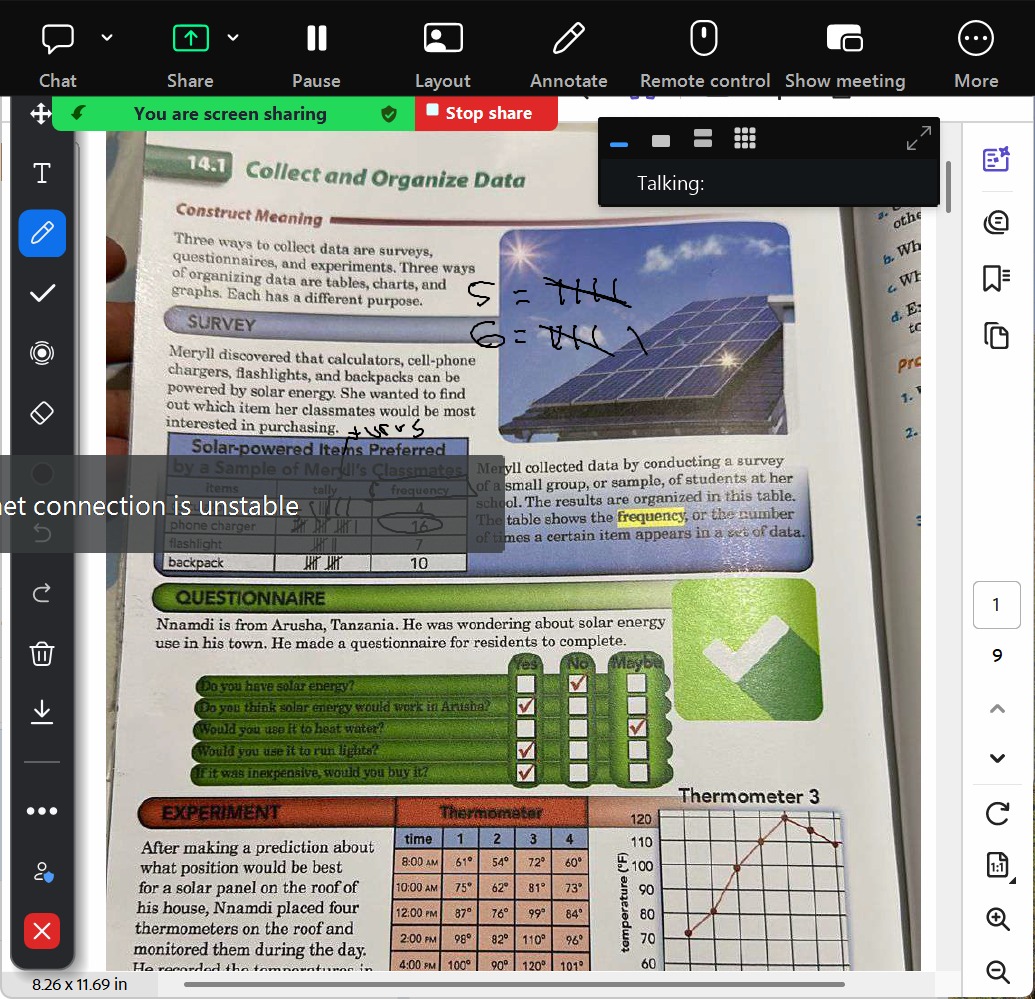The width and height of the screenshot is (1035, 999).
Task: Go to next page arrow
Action: [997, 758]
